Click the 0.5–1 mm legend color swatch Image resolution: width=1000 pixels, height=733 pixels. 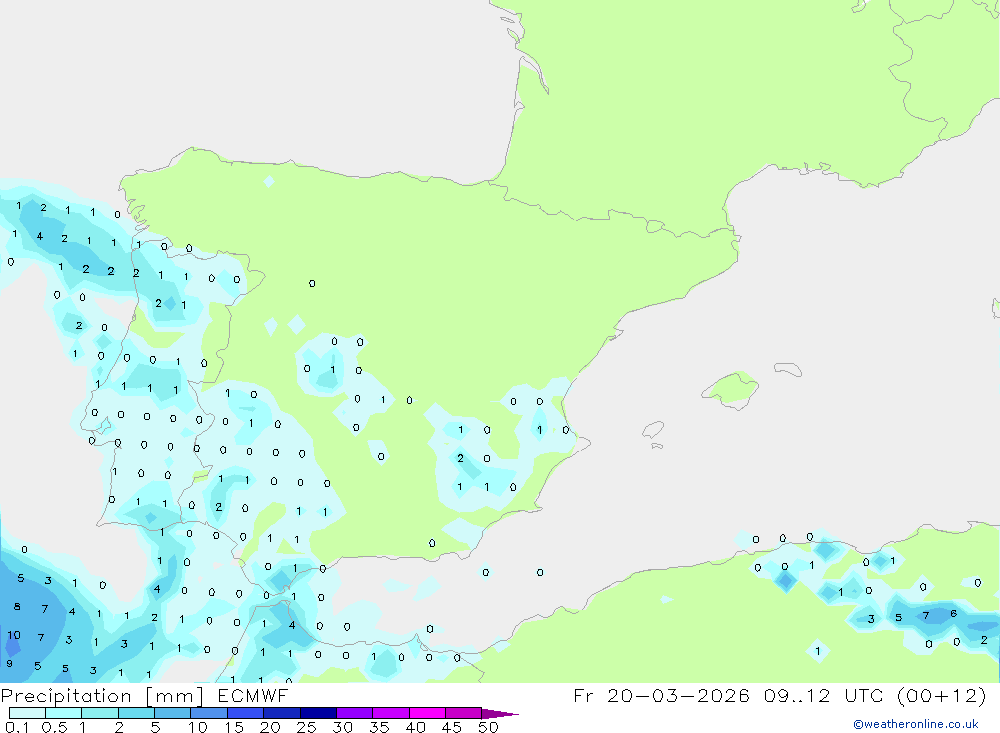(x=64, y=713)
